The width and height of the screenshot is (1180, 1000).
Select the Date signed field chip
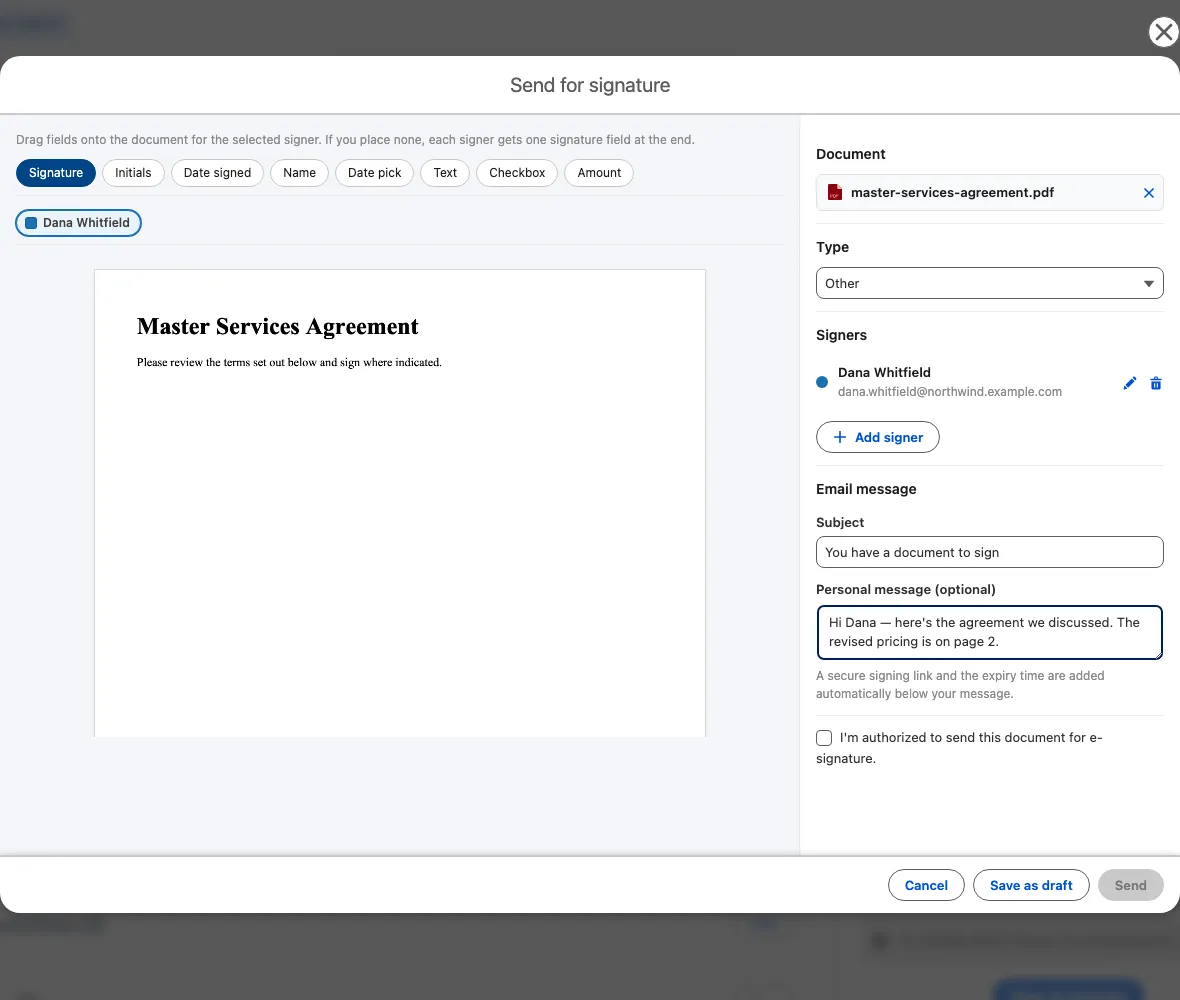[217, 172]
